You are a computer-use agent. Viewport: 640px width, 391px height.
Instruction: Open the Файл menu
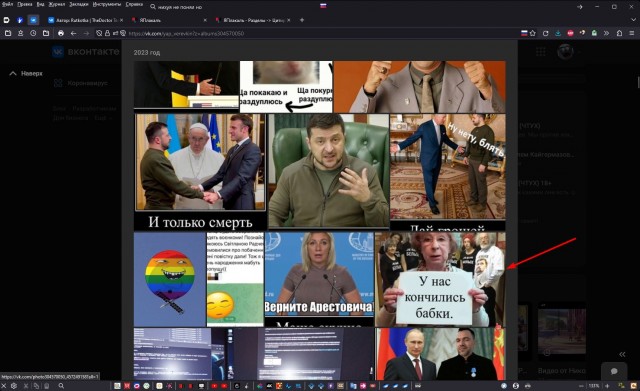coord(8,4)
